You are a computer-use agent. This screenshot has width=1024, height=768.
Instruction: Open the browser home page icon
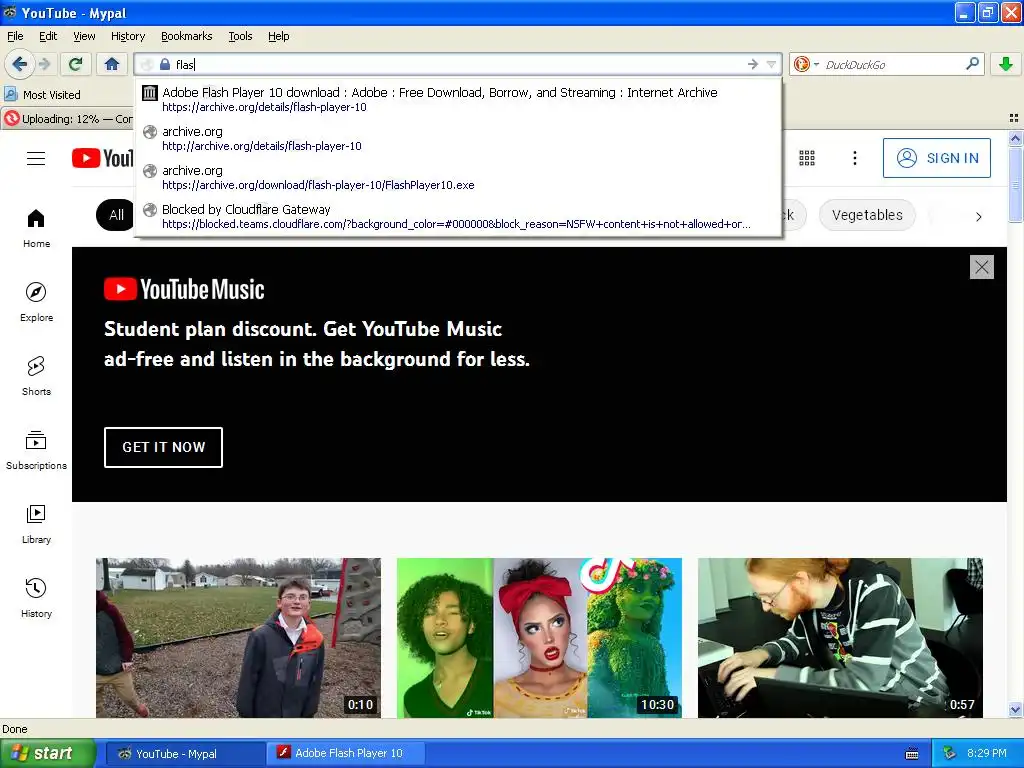(112, 64)
